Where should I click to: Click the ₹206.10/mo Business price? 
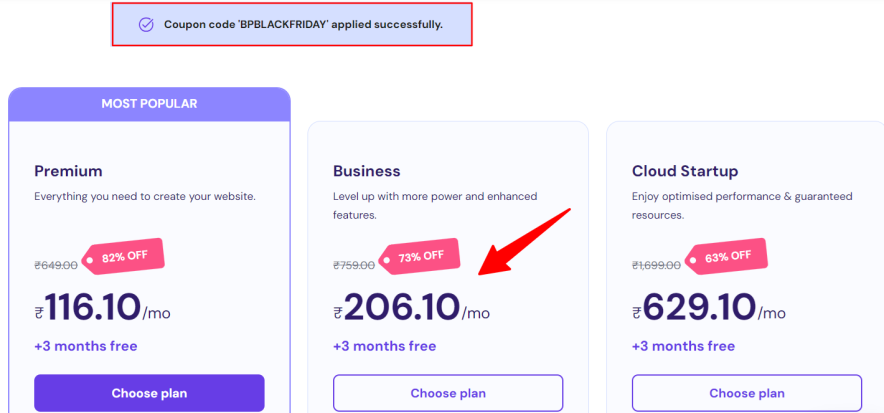tap(411, 307)
